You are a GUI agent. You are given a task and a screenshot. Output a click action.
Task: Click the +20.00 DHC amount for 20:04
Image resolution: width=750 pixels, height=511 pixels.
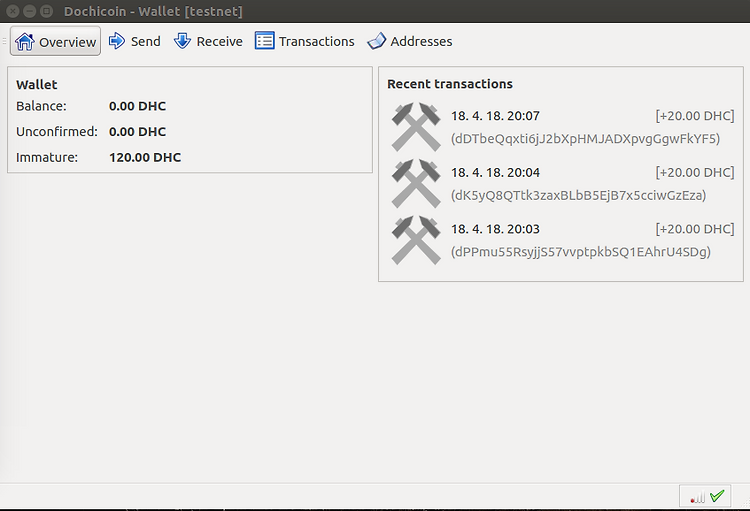point(695,172)
